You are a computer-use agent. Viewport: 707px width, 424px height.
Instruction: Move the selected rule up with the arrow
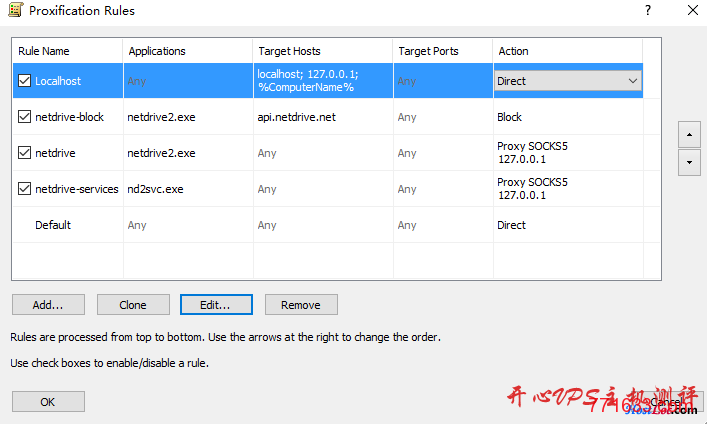pyautogui.click(x=688, y=134)
